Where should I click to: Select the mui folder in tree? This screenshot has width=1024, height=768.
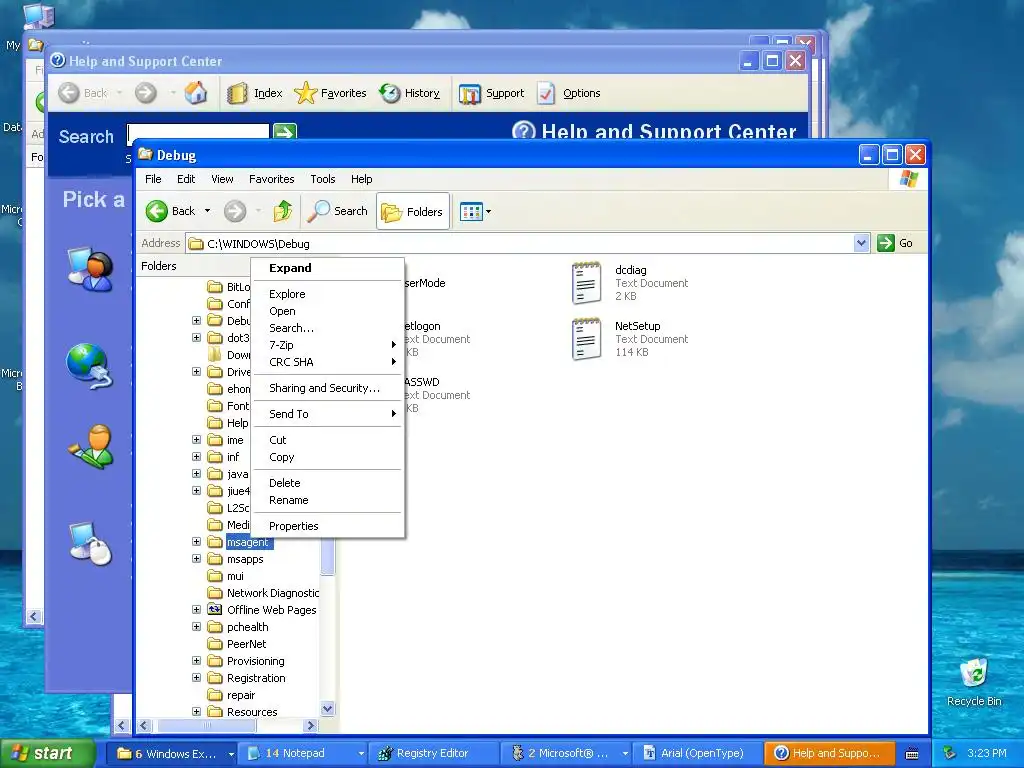pyautogui.click(x=235, y=575)
